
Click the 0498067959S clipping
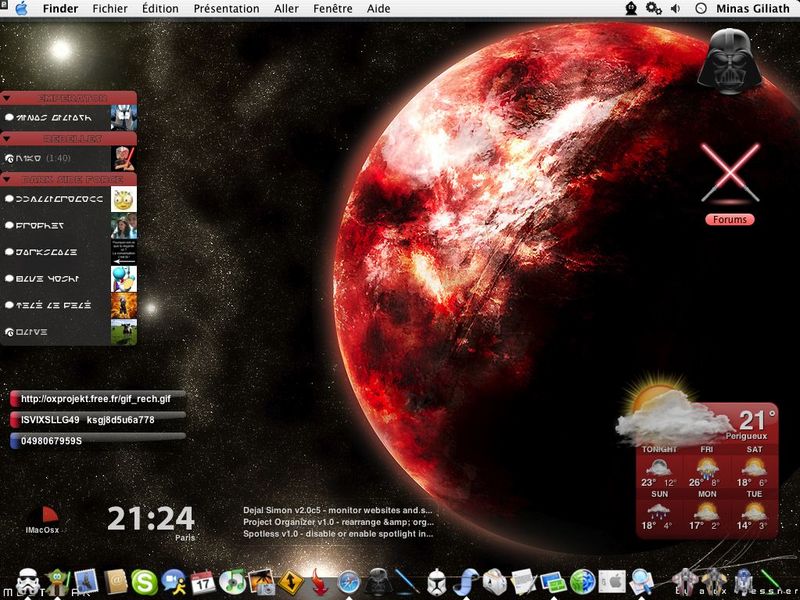[97, 441]
